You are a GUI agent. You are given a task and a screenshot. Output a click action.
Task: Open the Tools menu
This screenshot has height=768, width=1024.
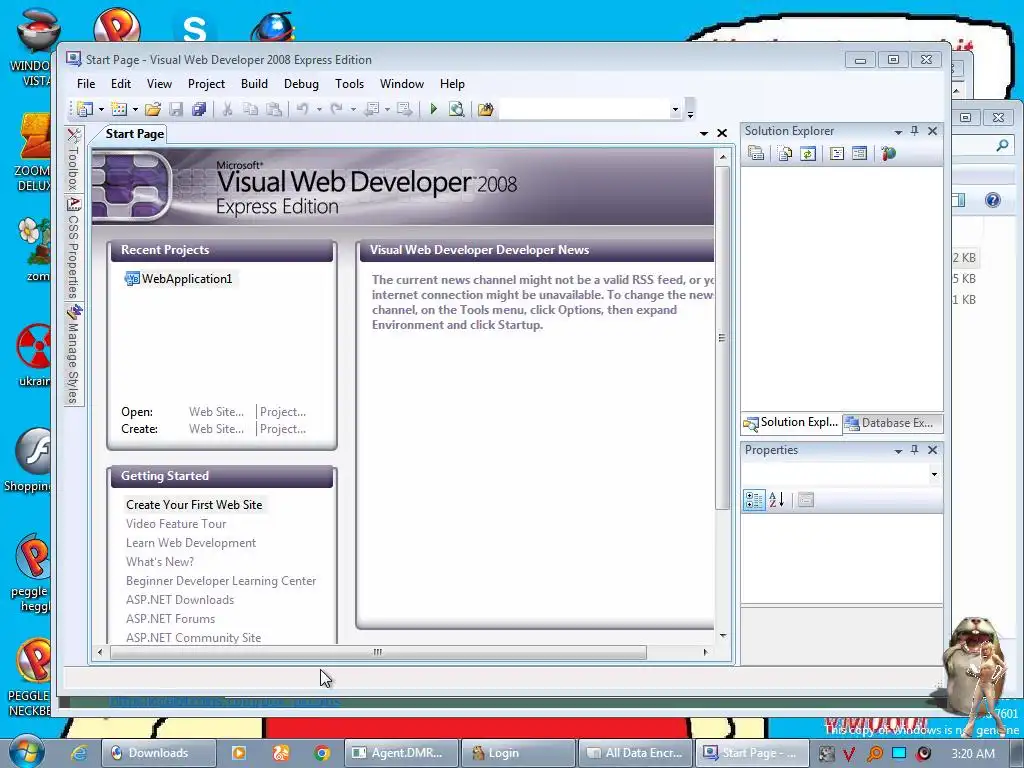click(349, 84)
